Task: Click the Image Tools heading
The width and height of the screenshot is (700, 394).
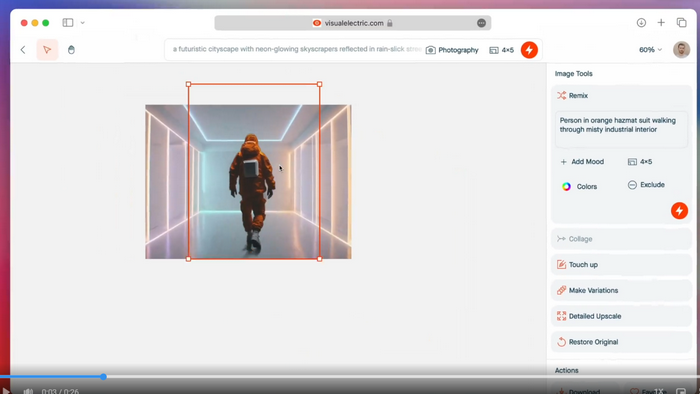Action: click(574, 74)
